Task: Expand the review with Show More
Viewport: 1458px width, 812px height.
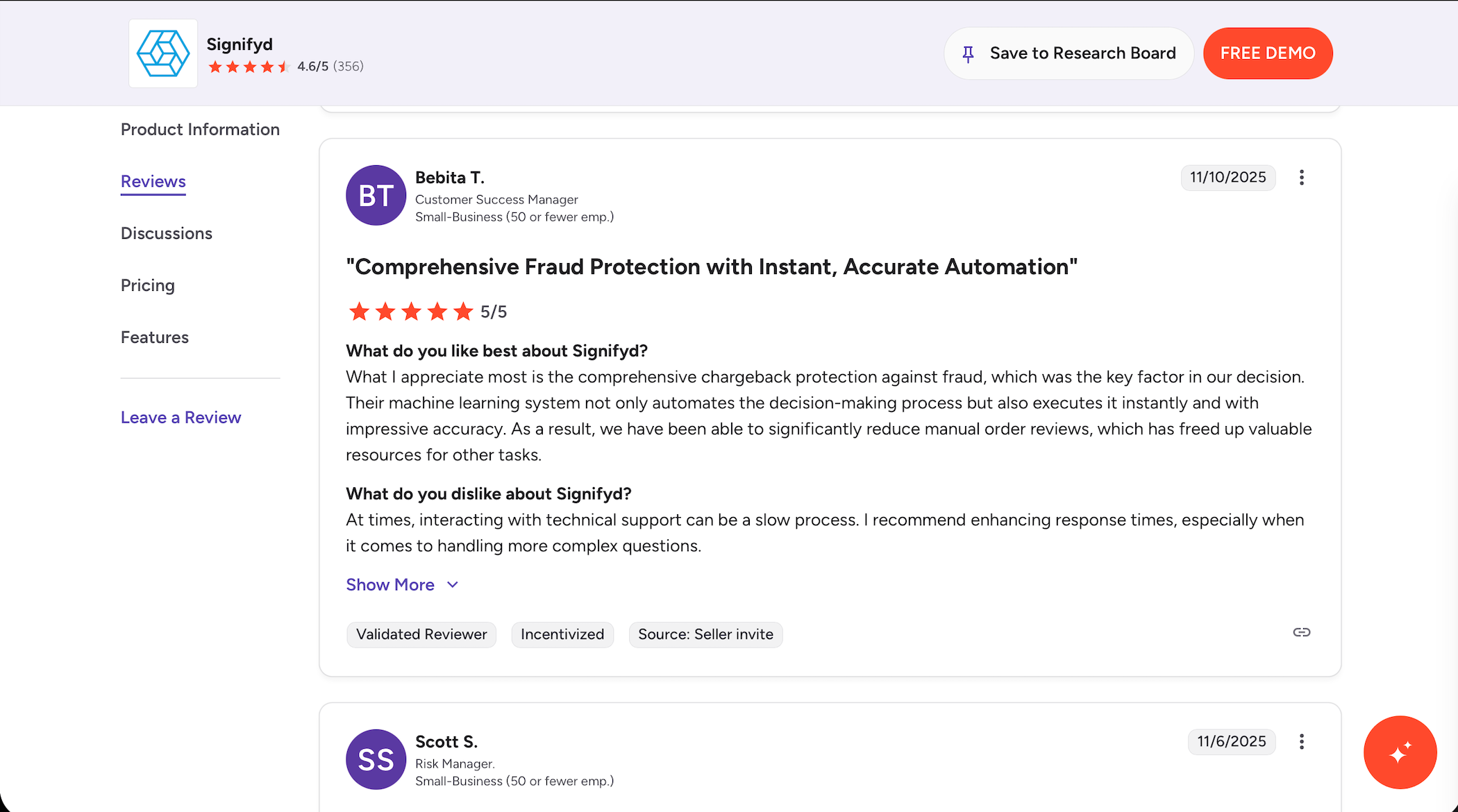Action: point(390,585)
